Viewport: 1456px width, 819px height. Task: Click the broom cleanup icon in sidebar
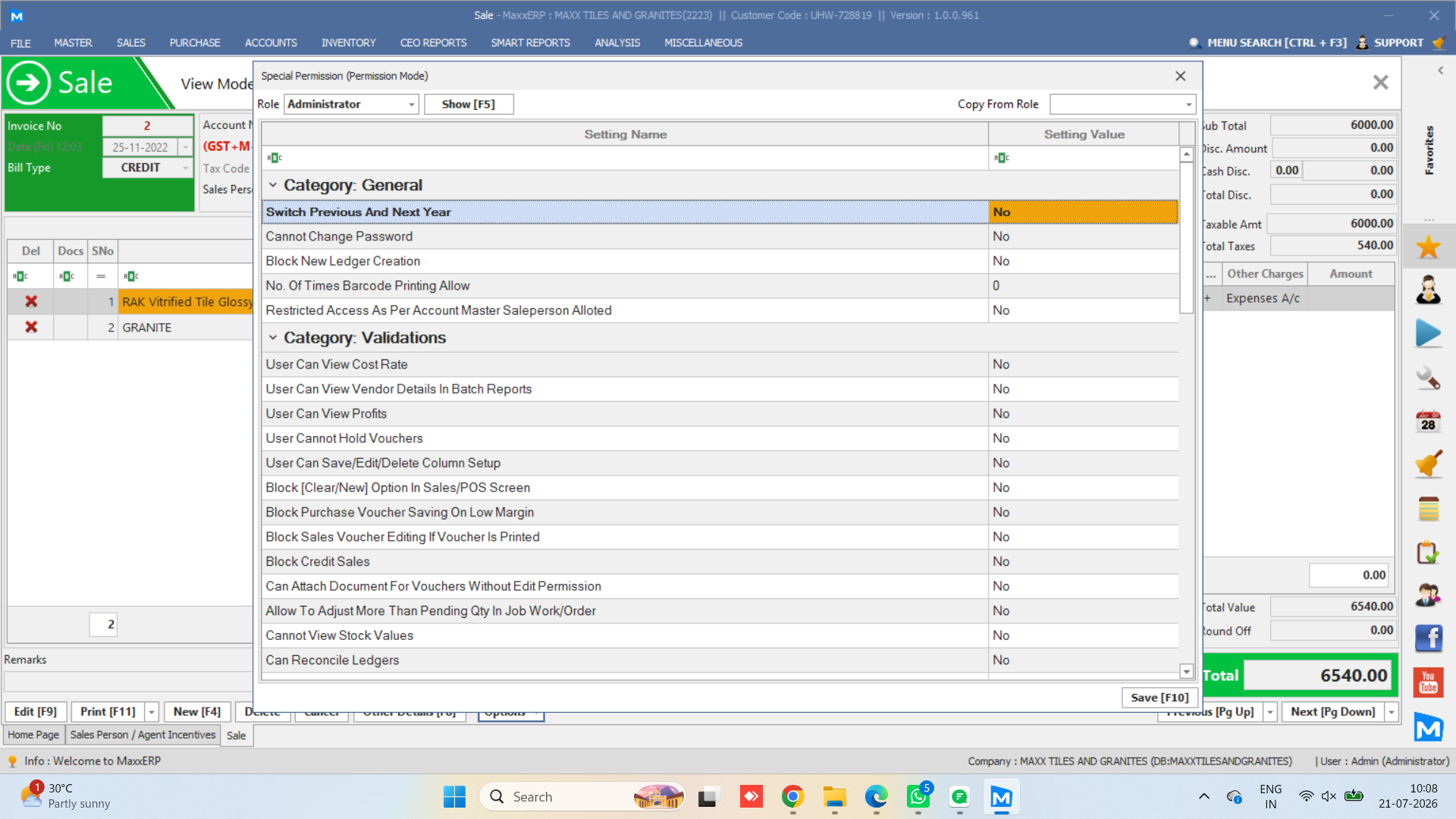[1428, 465]
